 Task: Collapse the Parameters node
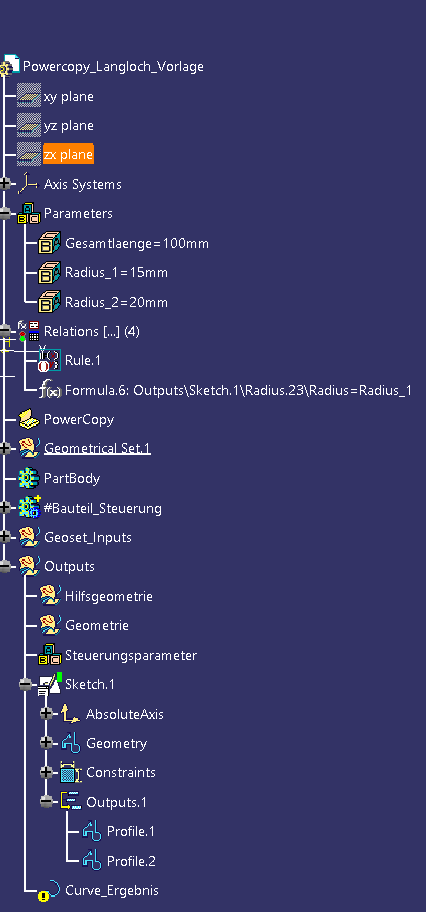click(x=6, y=213)
